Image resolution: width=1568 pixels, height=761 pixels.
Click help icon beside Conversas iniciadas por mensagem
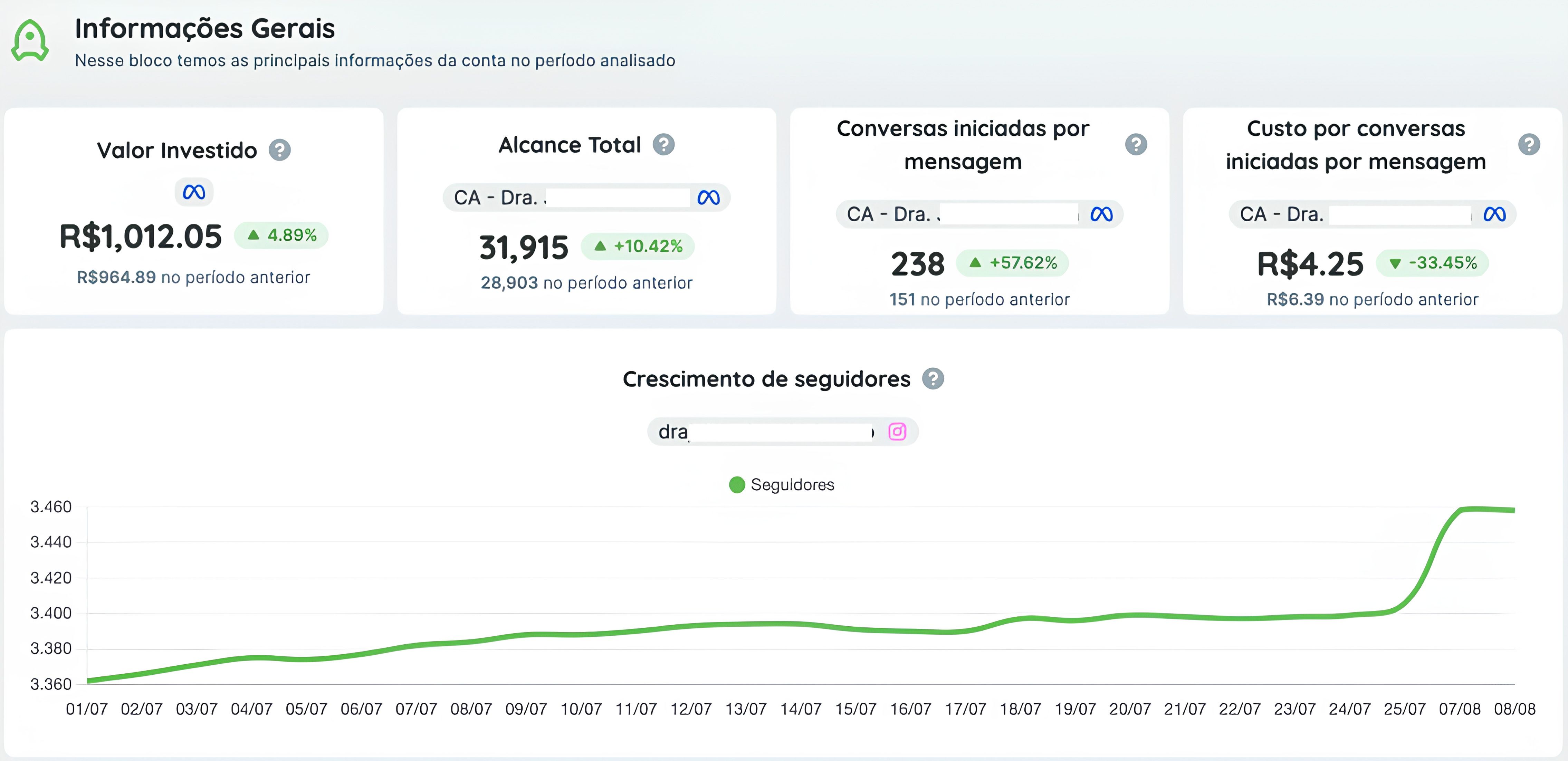point(1135,145)
